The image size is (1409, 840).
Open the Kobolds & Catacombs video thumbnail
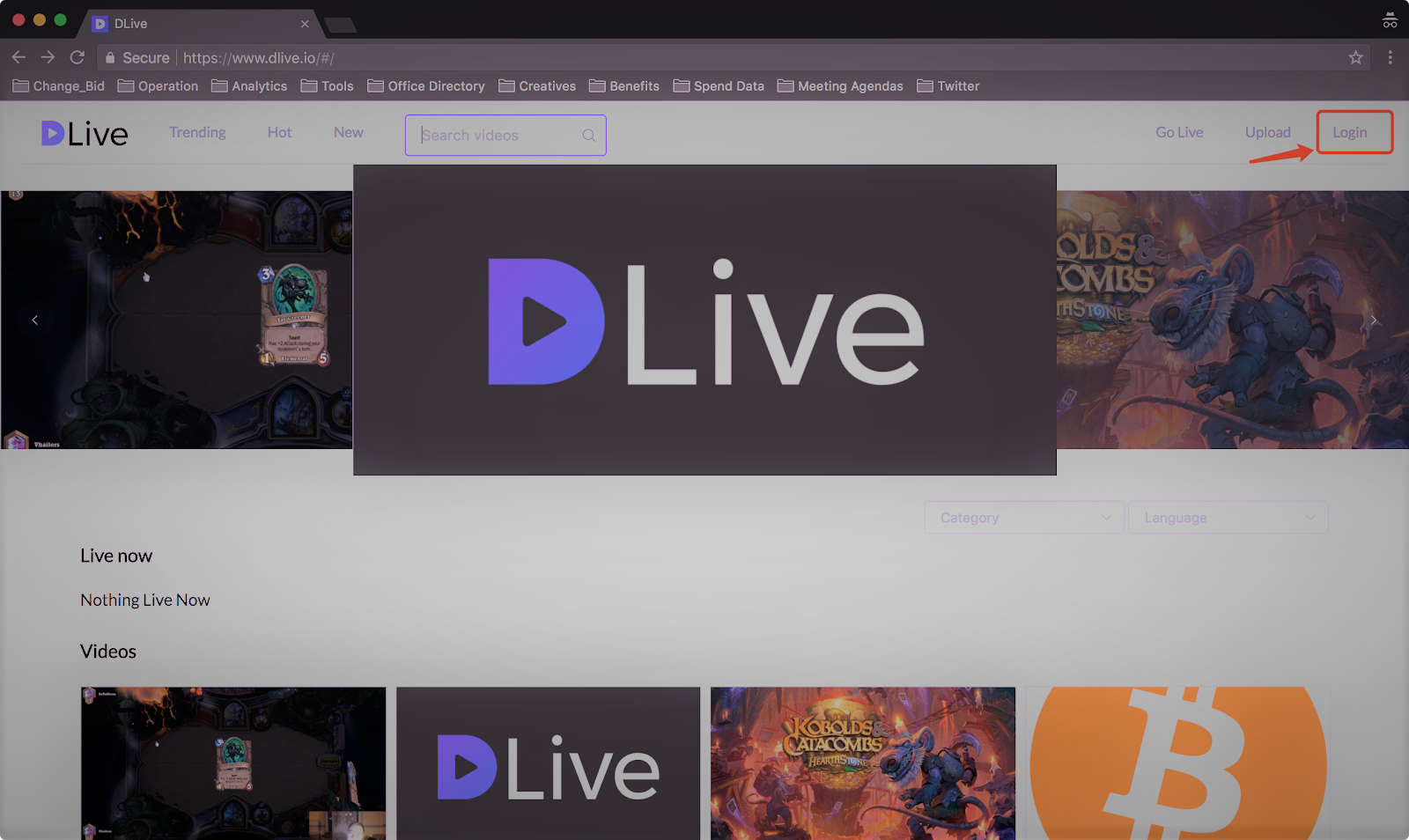[x=863, y=763]
